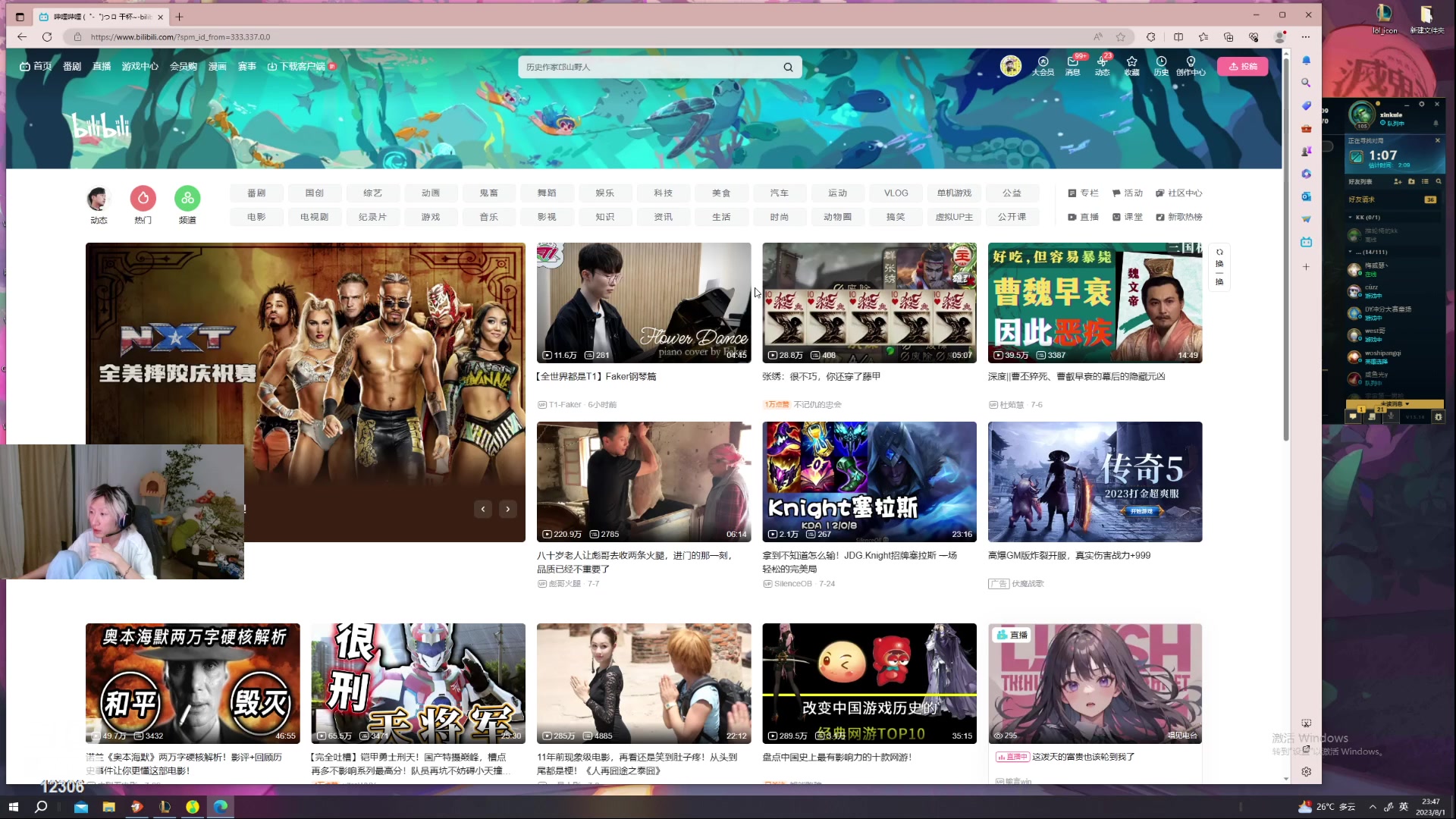This screenshot has height=819, width=1456.
Task: Open 番剧 in the top navigation
Action: click(x=72, y=66)
